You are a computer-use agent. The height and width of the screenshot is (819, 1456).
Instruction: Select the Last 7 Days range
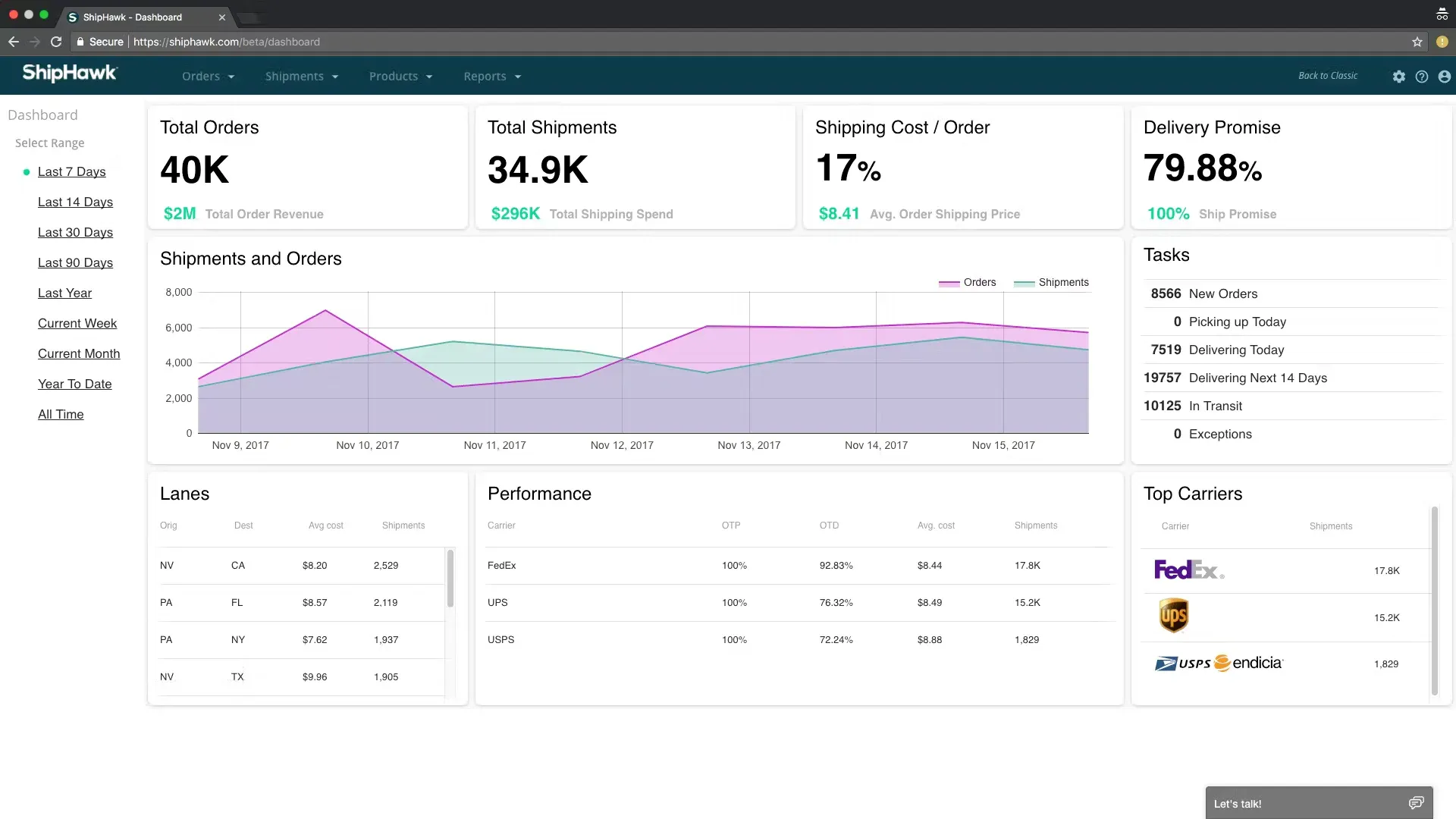point(72,172)
